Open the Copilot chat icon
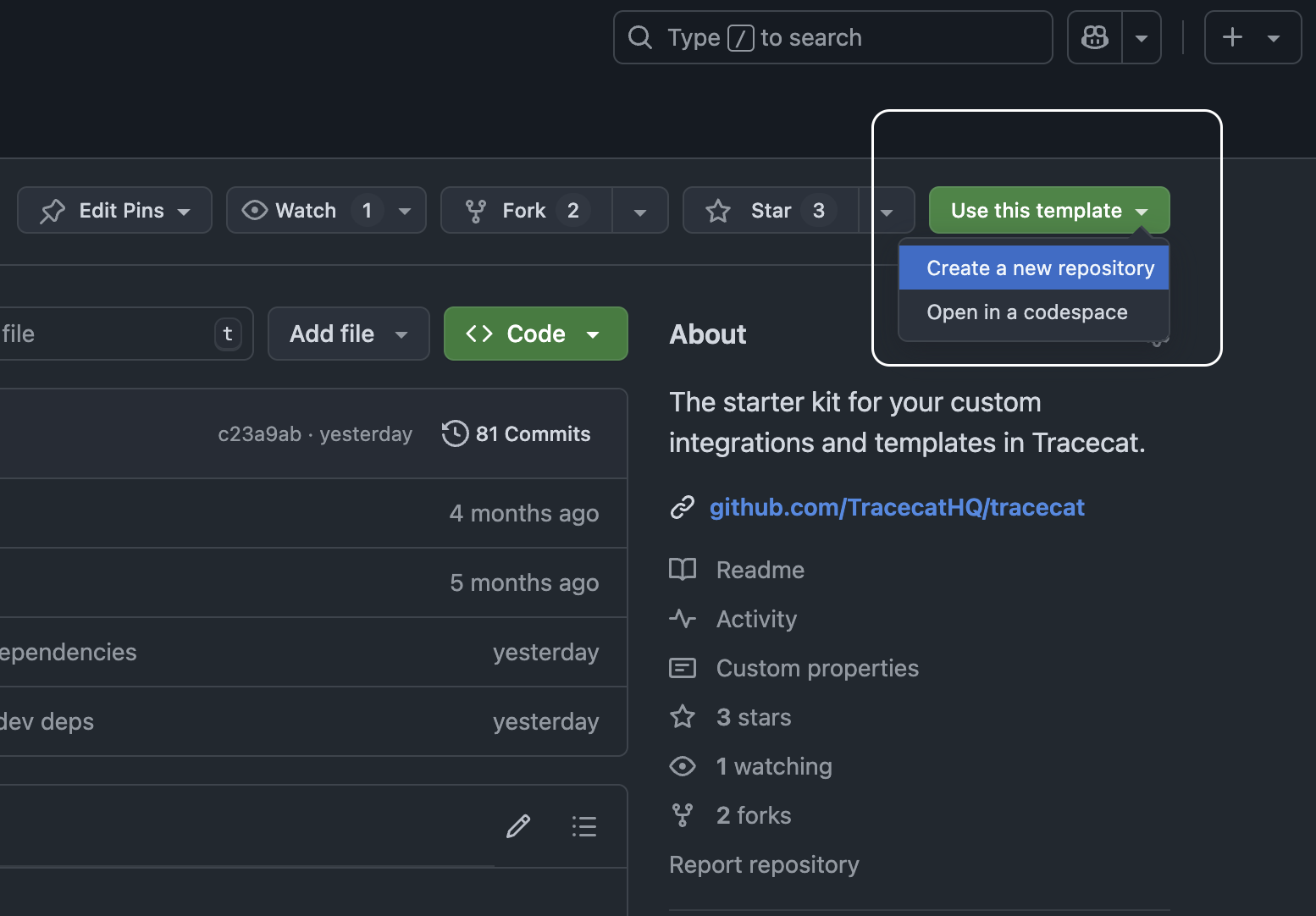Viewport: 1316px width, 916px height. 1095,37
